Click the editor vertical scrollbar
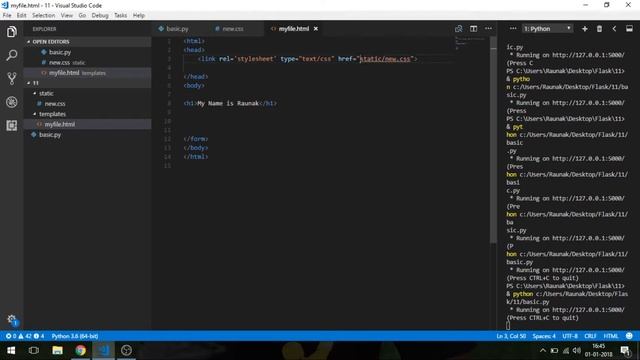640x360 pixels. click(x=493, y=139)
